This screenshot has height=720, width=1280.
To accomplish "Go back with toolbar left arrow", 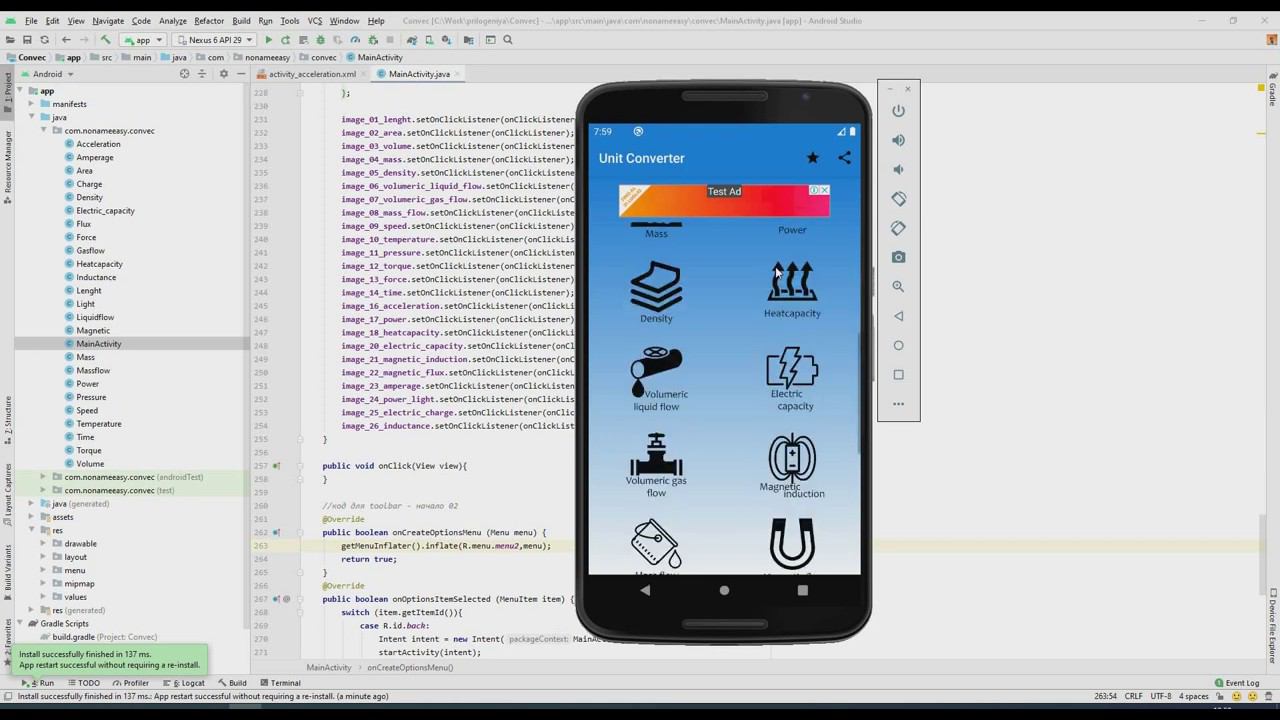I will pyautogui.click(x=66, y=40).
